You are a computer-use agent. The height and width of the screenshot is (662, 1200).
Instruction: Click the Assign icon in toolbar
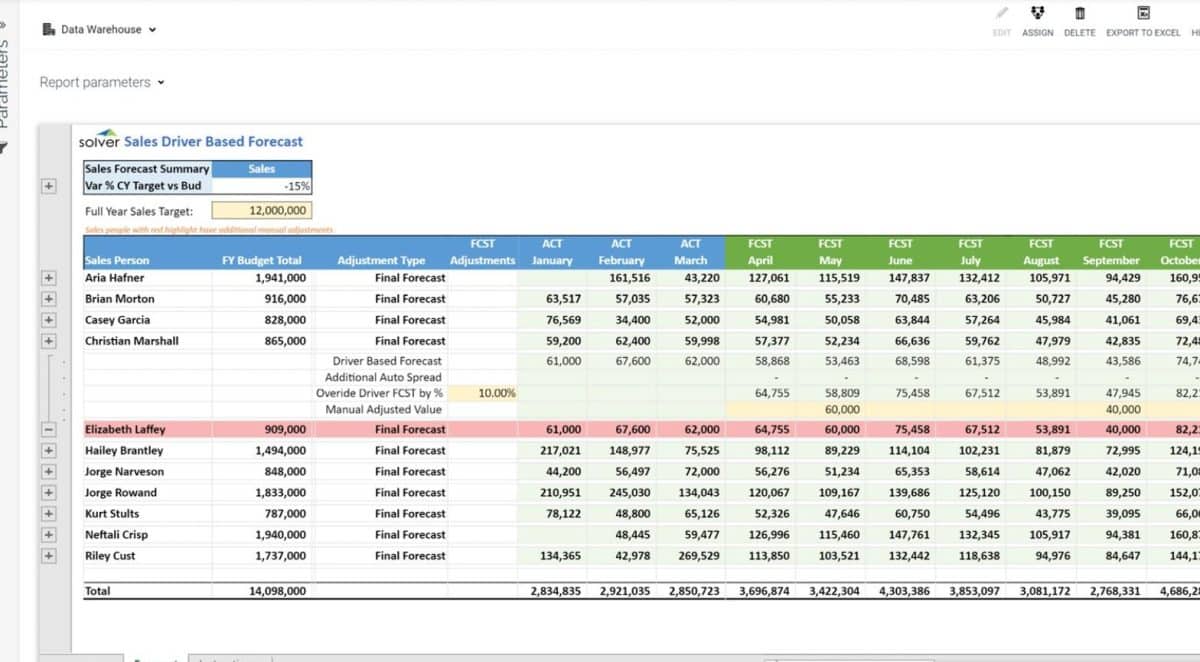coord(1037,13)
